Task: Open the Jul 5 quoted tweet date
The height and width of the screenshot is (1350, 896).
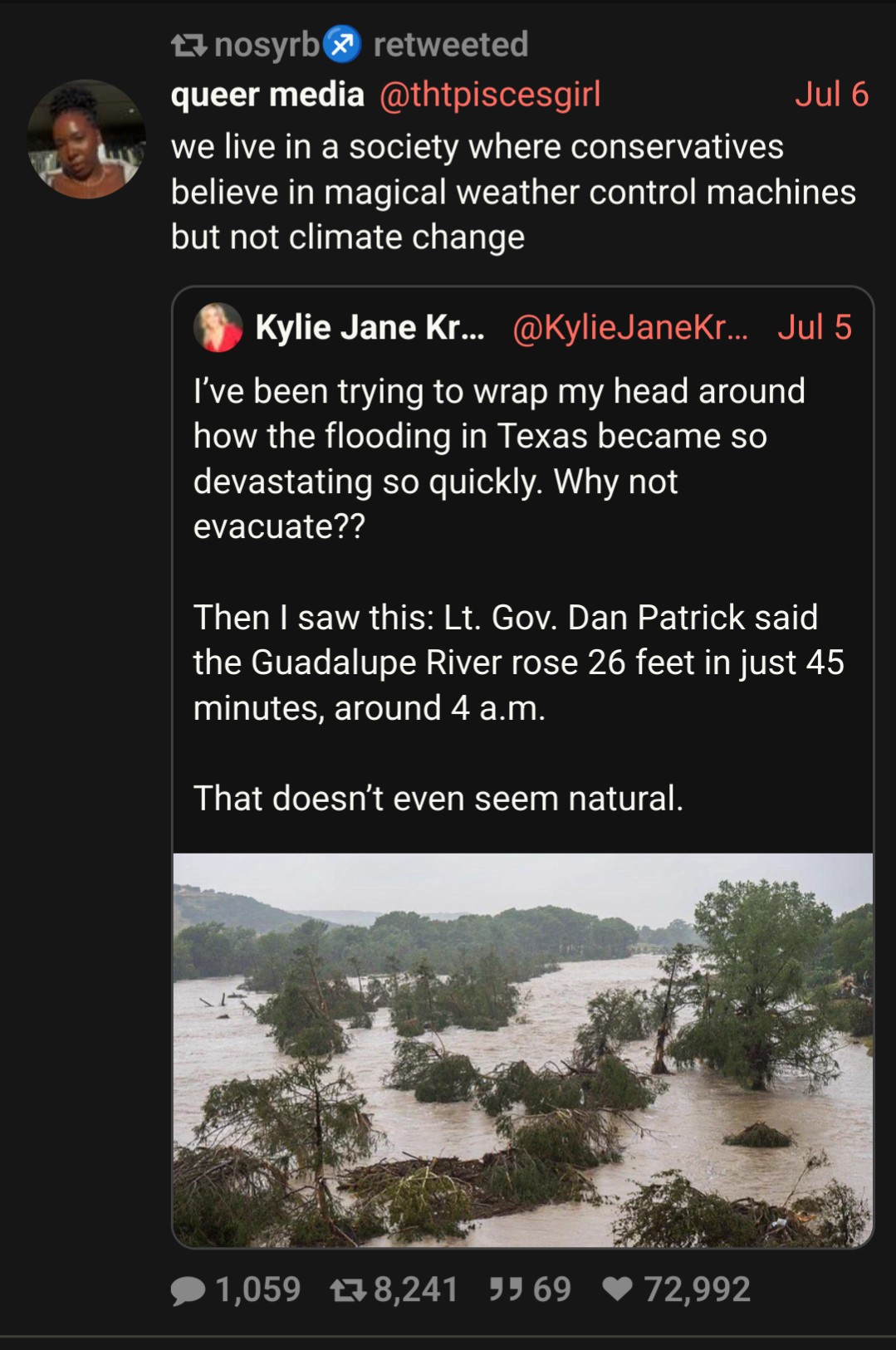Action: coord(814,327)
